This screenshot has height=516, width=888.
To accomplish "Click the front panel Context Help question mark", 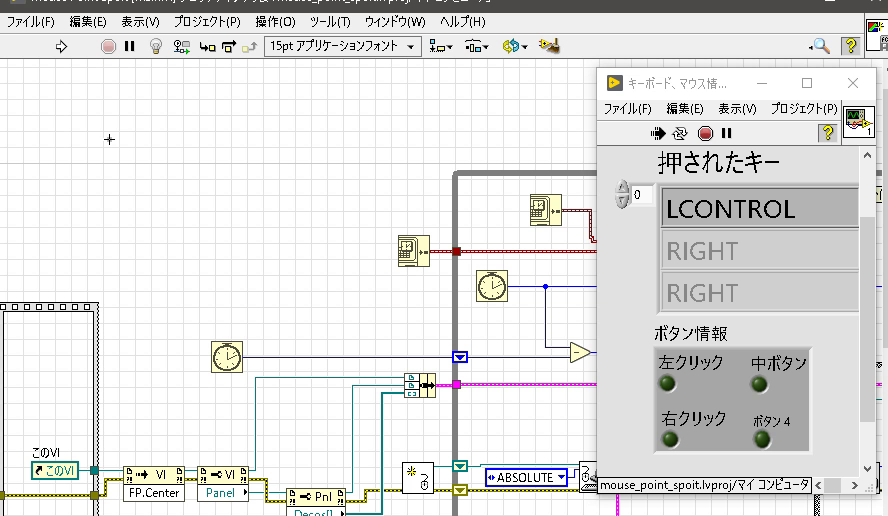I will pos(827,133).
